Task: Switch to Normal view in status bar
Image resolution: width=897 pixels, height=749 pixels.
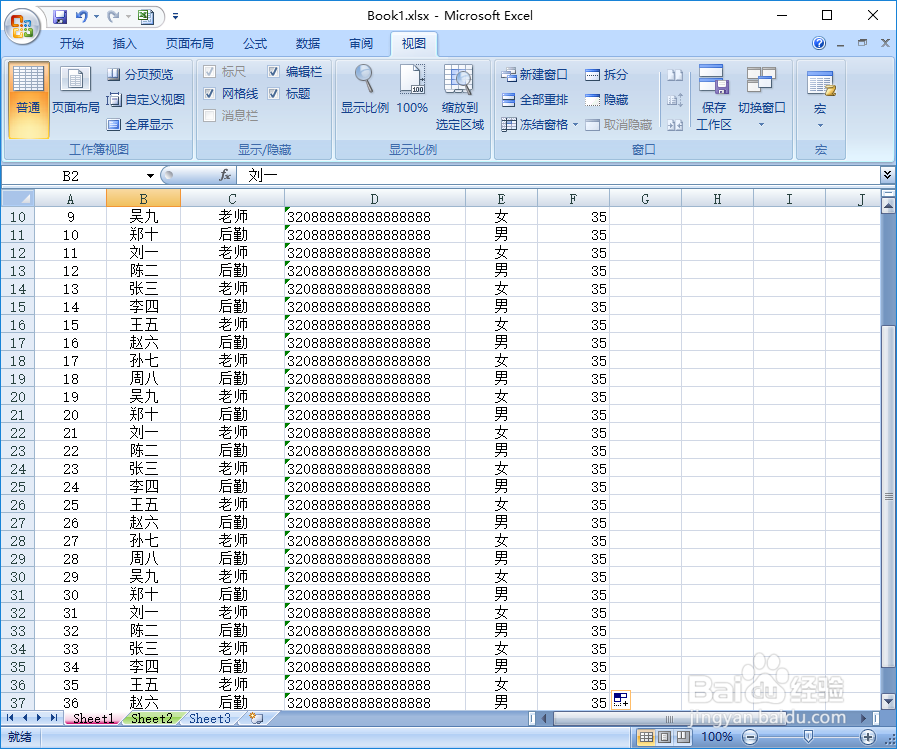Action: [646, 737]
